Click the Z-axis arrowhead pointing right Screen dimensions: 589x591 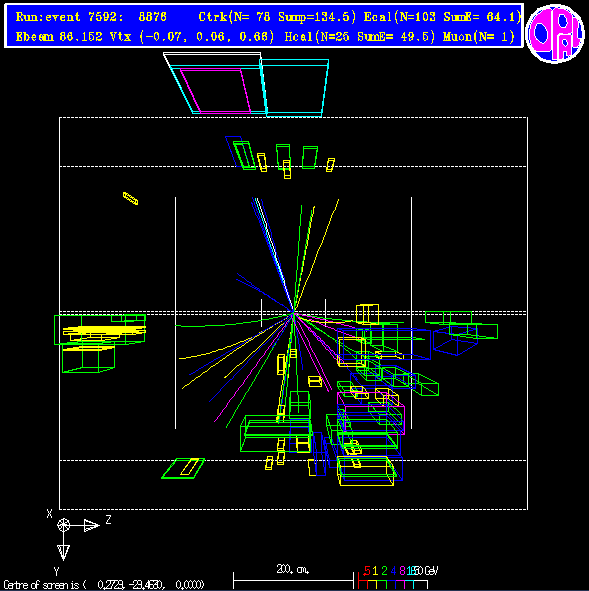tap(91, 525)
